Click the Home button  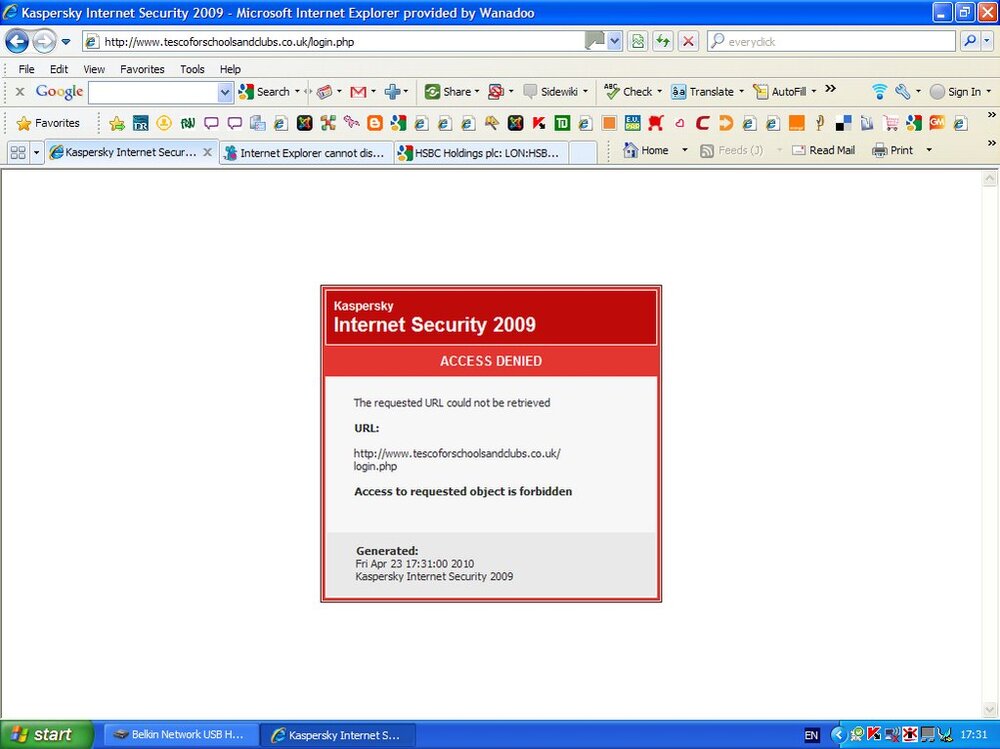click(646, 151)
